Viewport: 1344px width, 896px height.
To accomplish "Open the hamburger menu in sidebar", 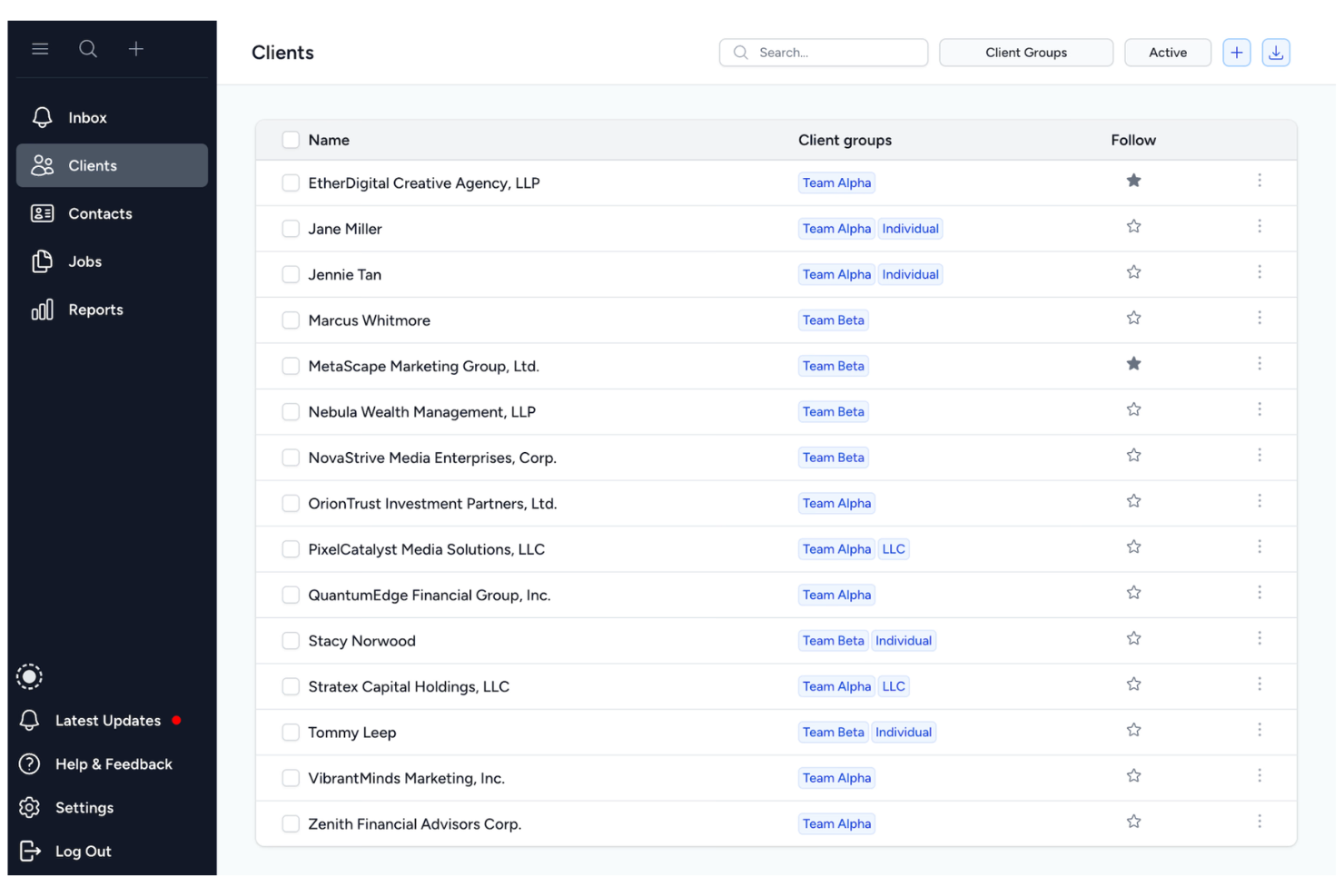I will click(40, 49).
